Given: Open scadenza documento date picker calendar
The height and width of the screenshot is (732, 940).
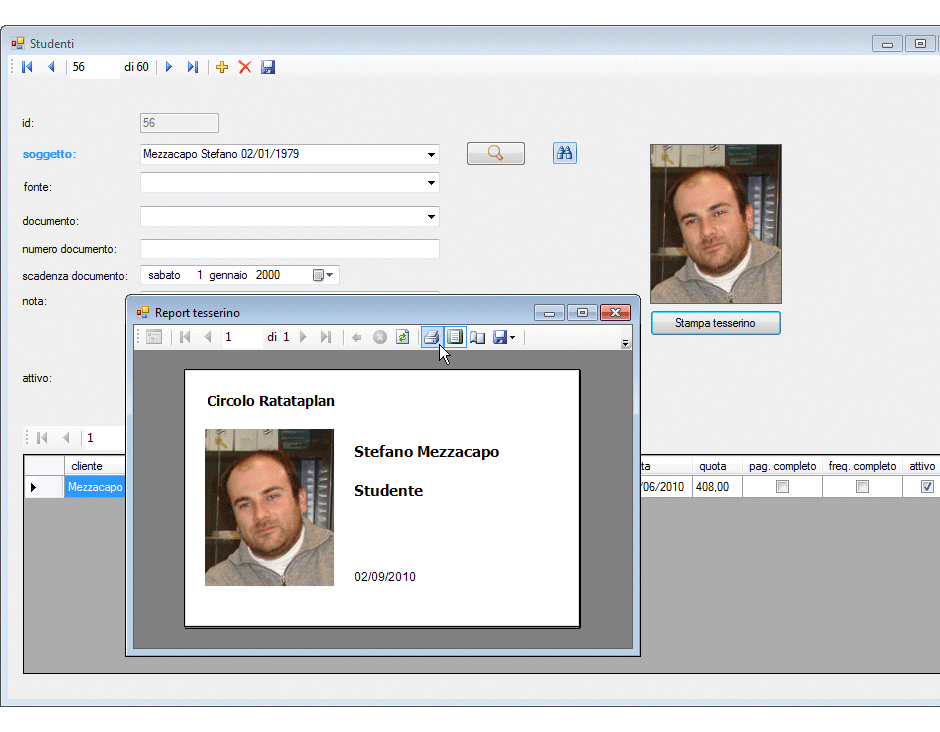Looking at the screenshot, I should 323,275.
